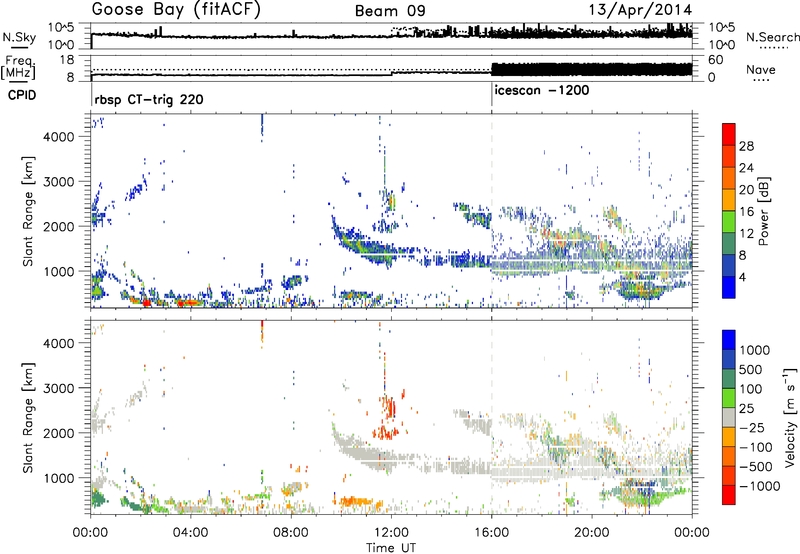Click the black frequency band after 16:00
This screenshot has width=800, height=554.
pos(592,69)
